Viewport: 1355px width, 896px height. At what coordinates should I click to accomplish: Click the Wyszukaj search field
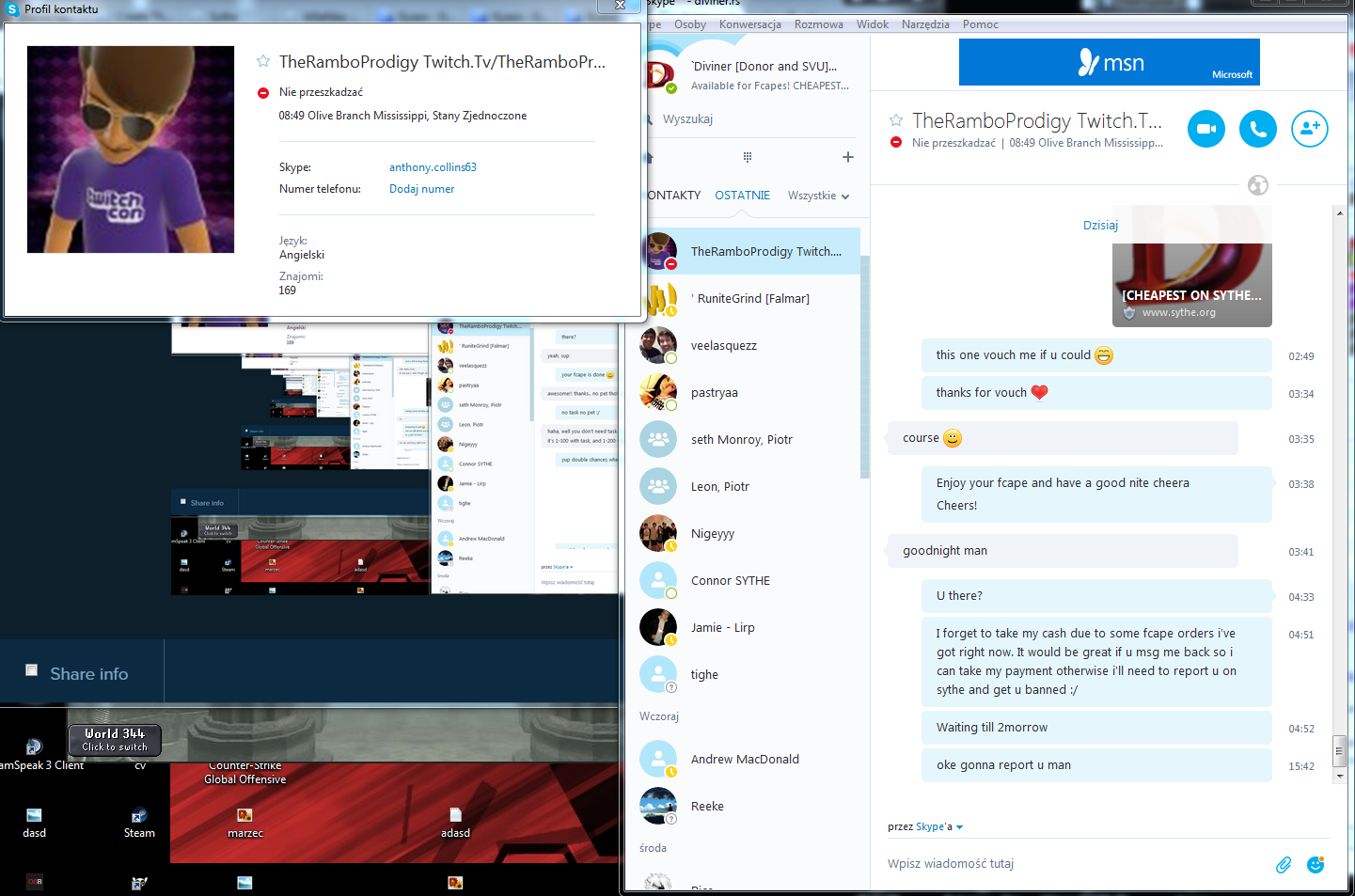pyautogui.click(x=752, y=119)
